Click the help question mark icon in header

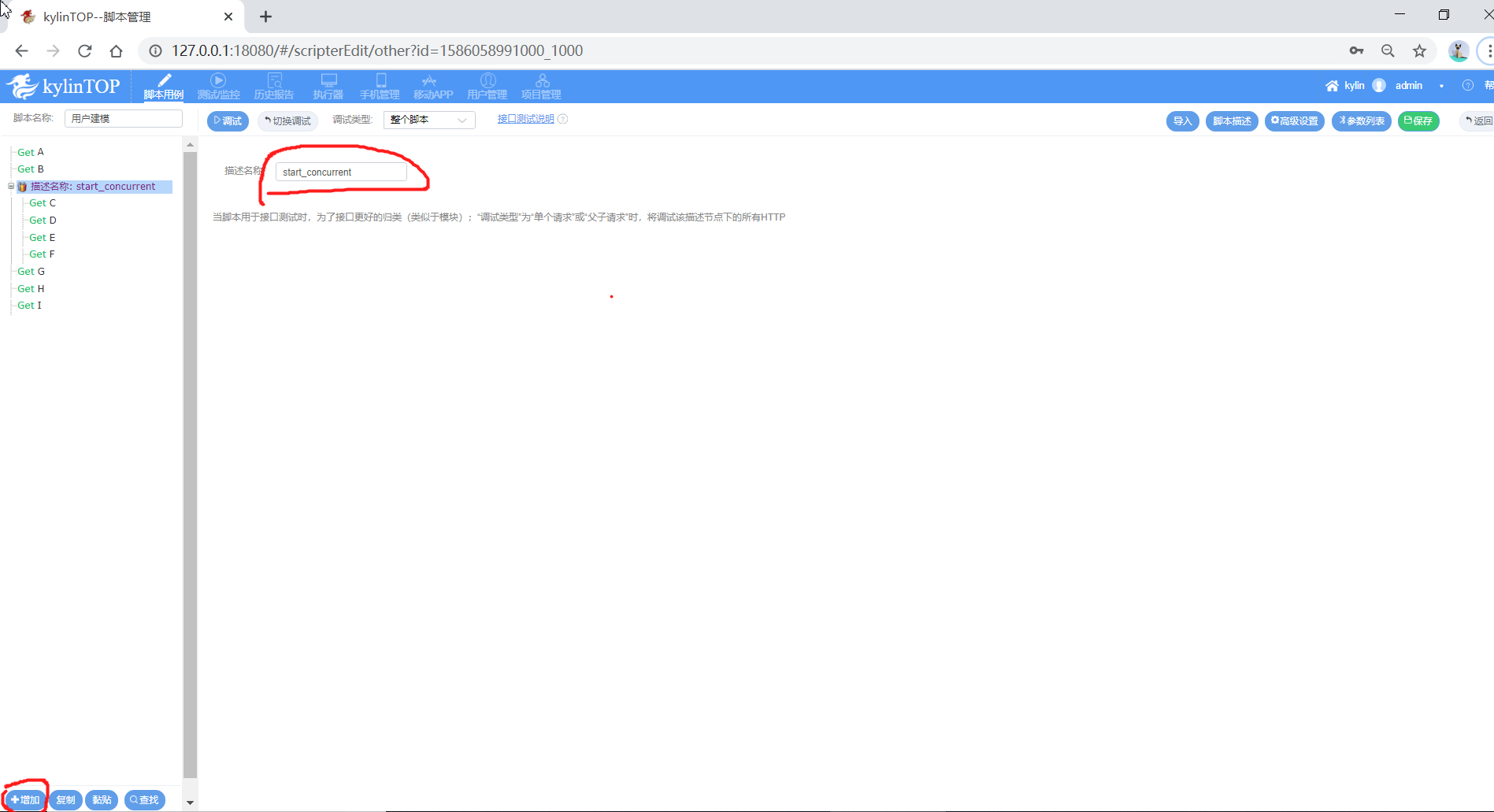click(x=1468, y=86)
